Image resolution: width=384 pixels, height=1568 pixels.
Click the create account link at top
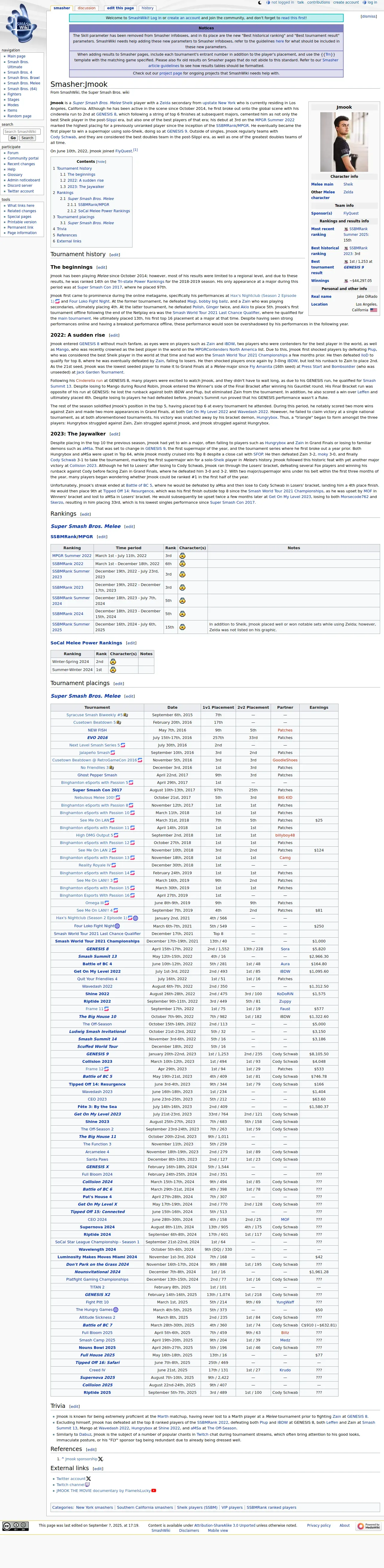[x=346, y=2]
